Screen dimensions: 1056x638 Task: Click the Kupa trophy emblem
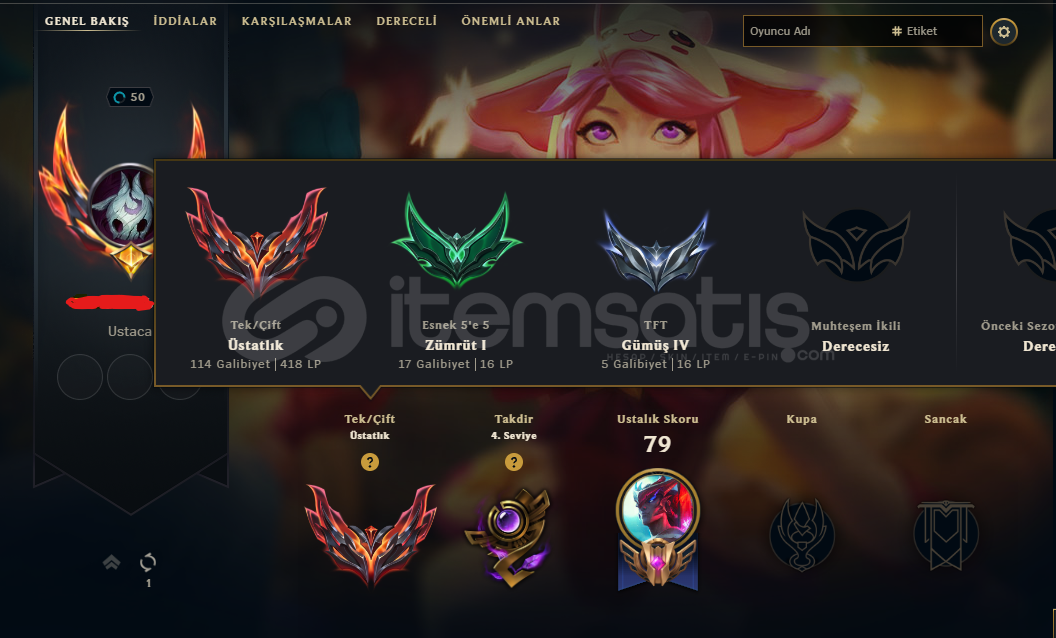tap(802, 535)
